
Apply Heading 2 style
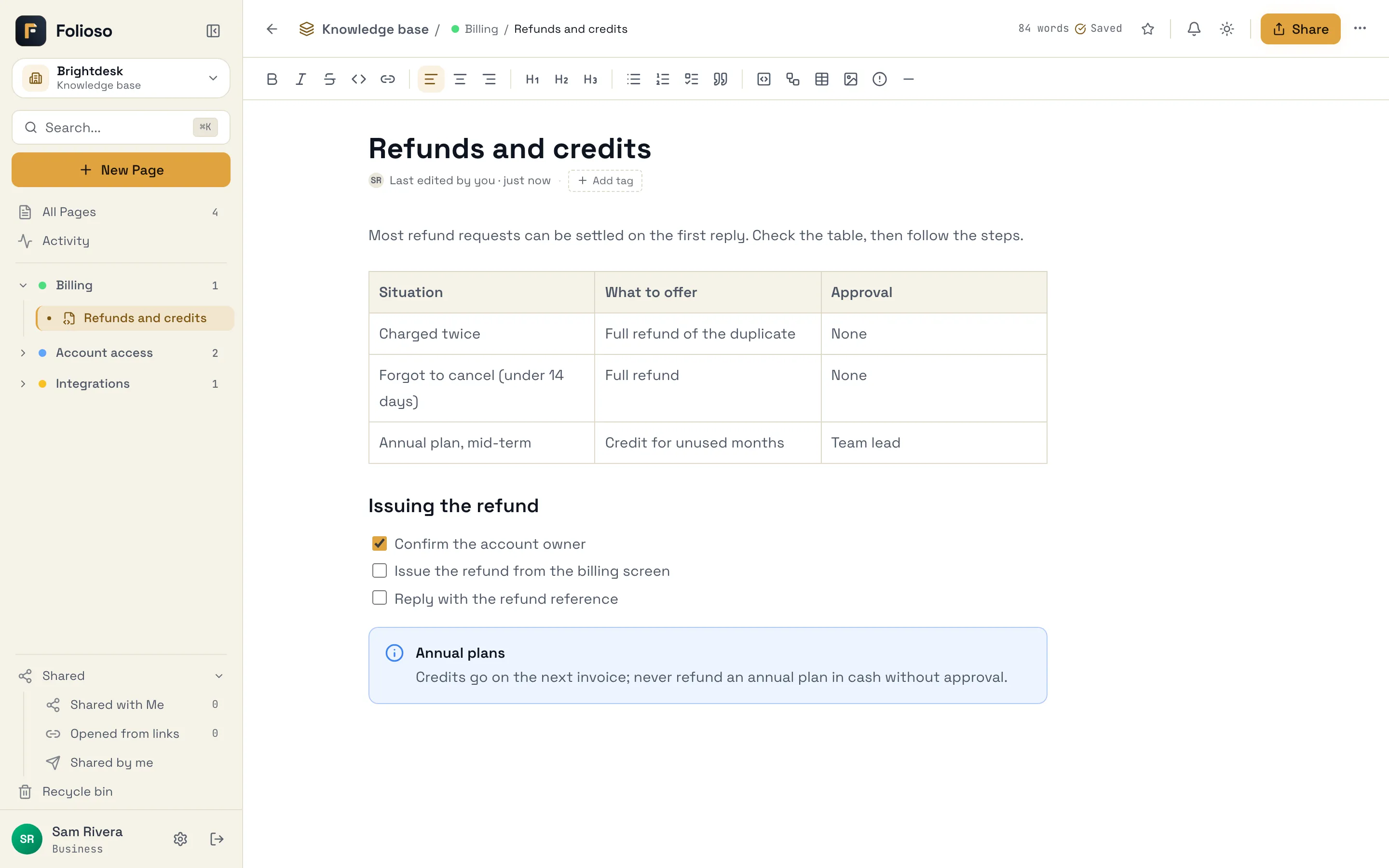click(561, 79)
